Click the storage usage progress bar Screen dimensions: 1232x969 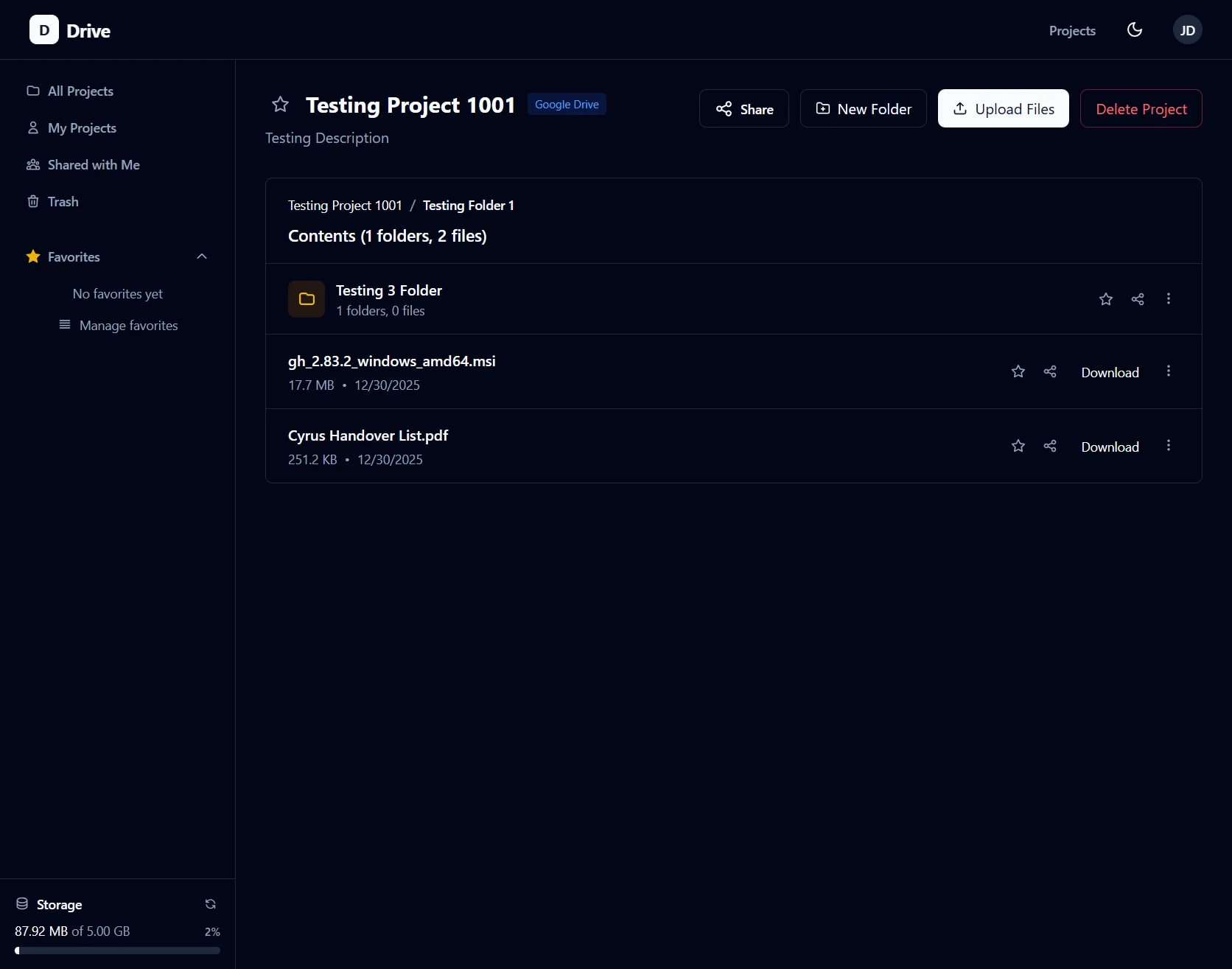117,951
